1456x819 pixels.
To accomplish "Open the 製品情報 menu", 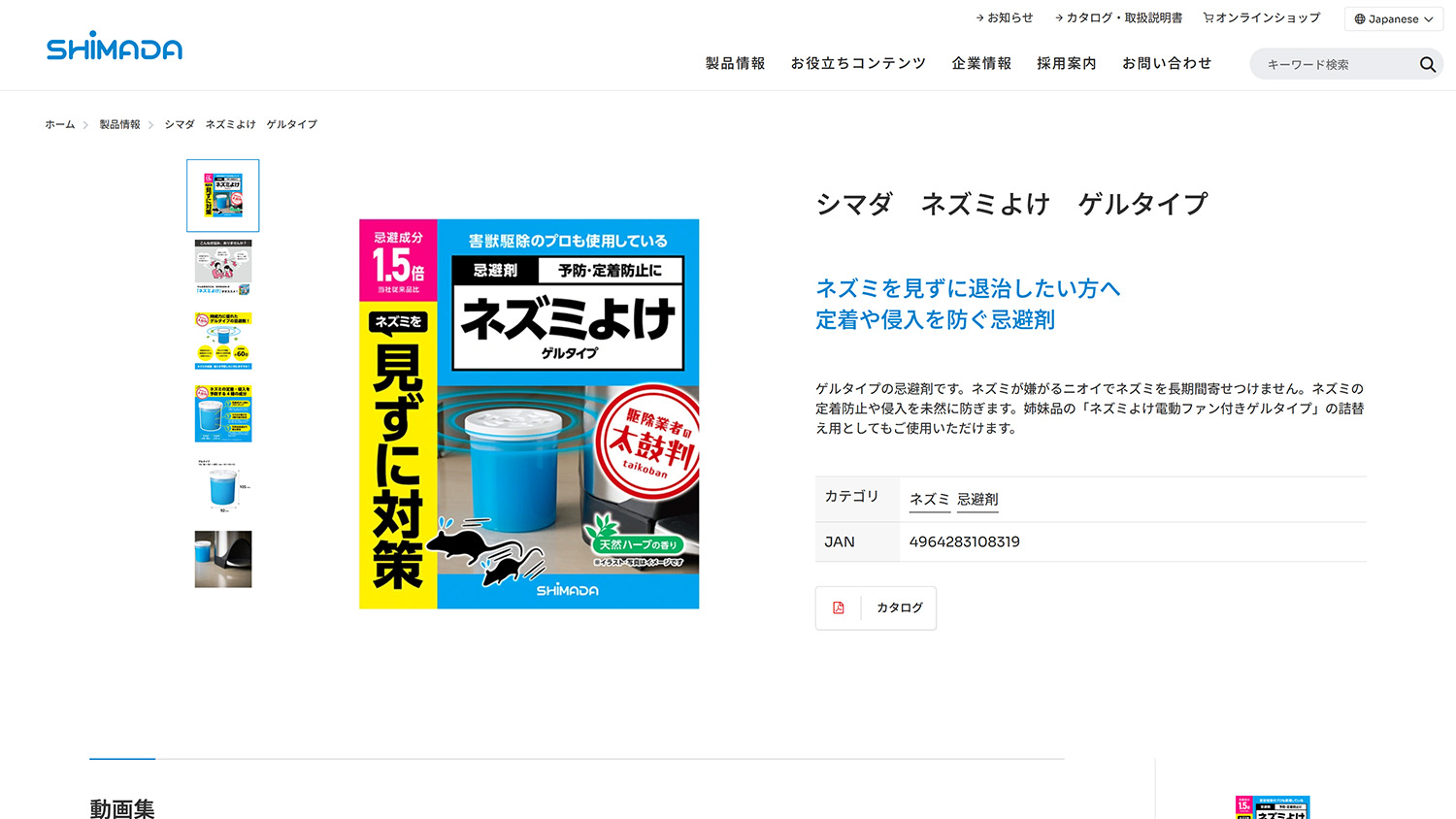I will (735, 63).
